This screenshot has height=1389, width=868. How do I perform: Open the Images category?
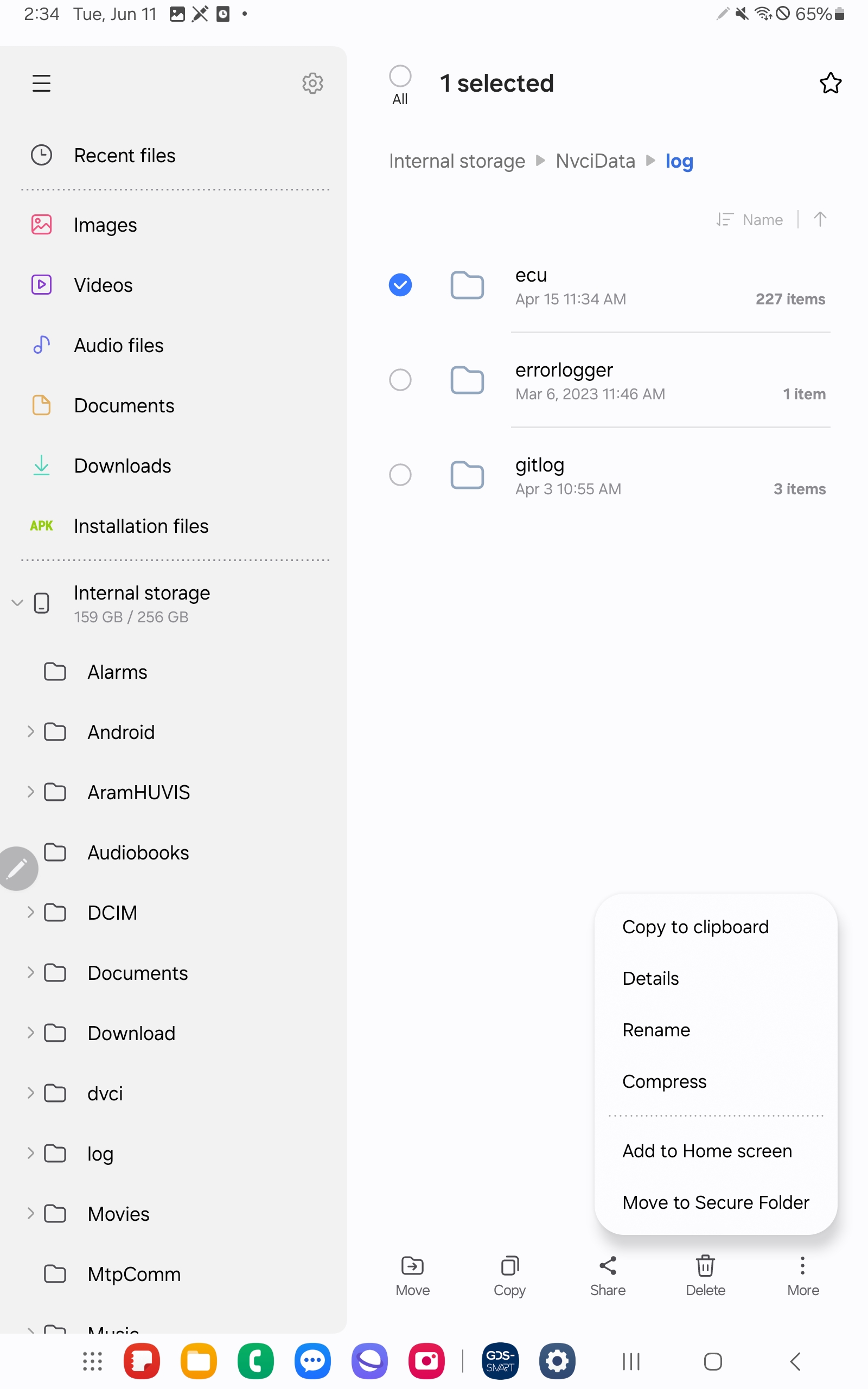pos(174,225)
